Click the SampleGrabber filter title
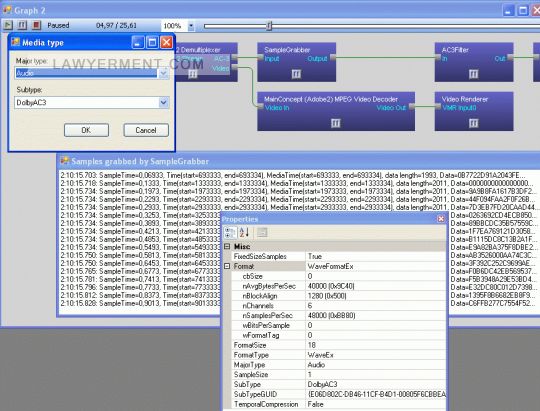This screenshot has height=411, width=540. coord(287,50)
